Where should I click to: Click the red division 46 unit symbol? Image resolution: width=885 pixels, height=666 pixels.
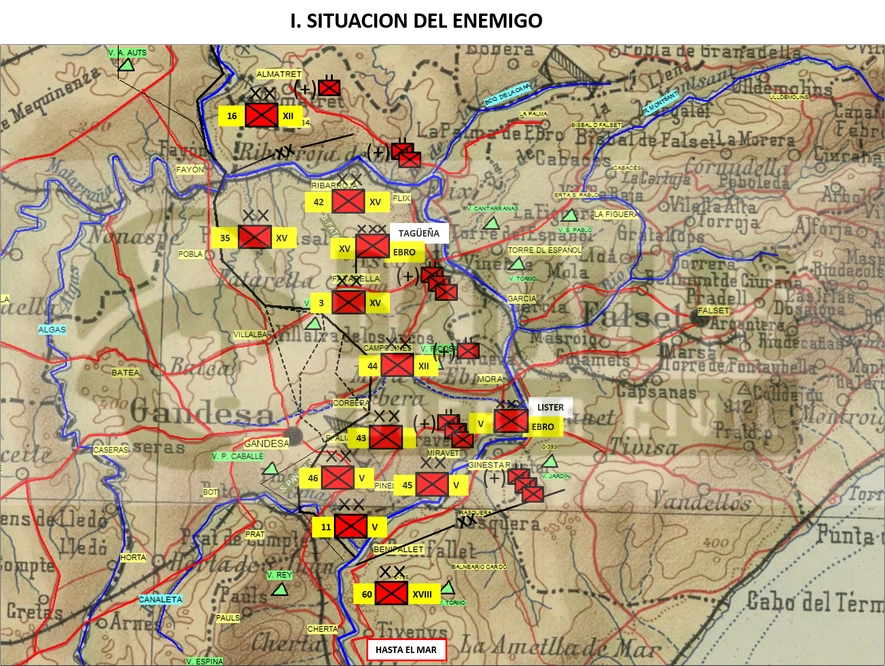coord(338,478)
